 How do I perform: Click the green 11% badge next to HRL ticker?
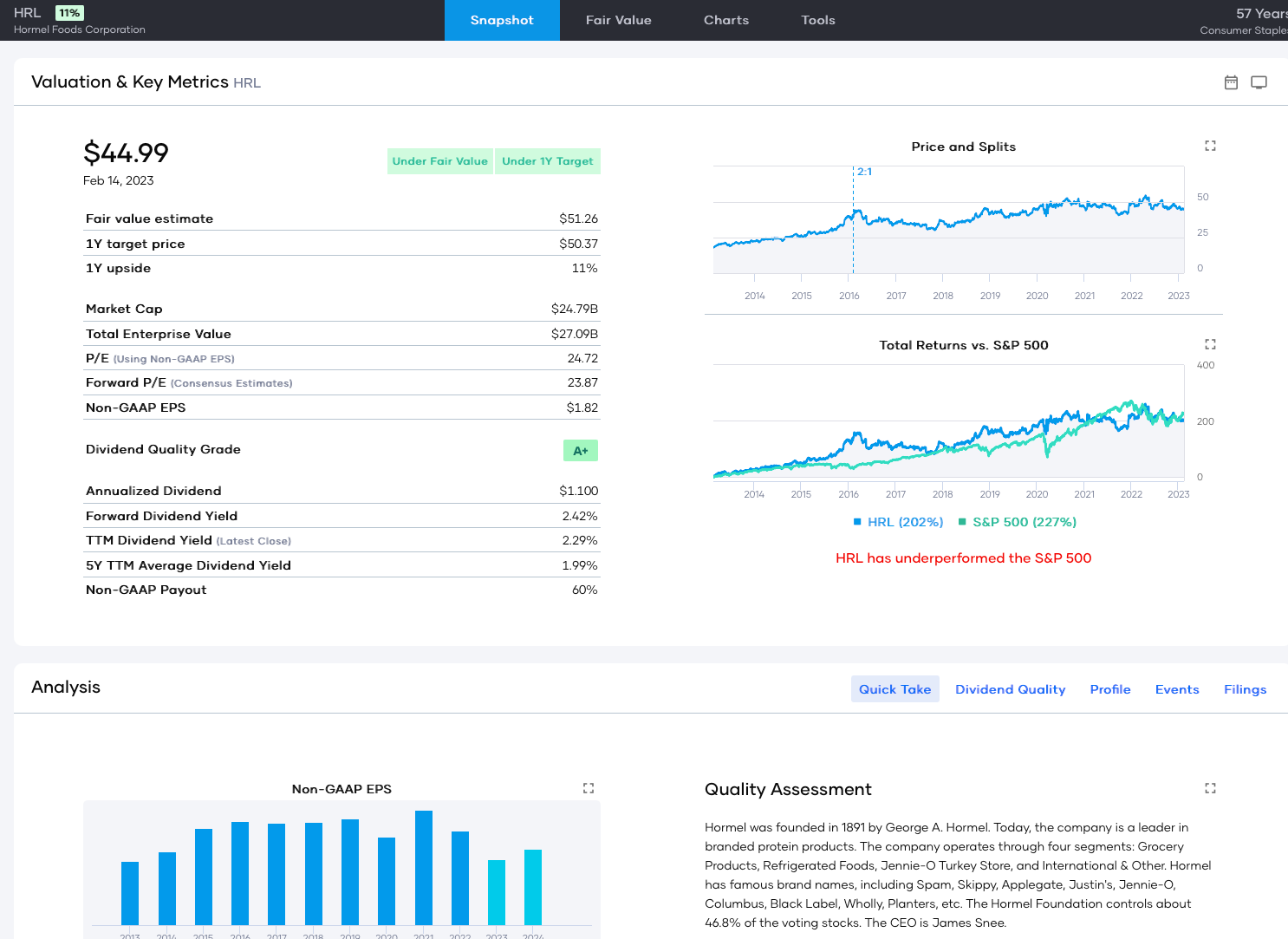pyautogui.click(x=68, y=12)
